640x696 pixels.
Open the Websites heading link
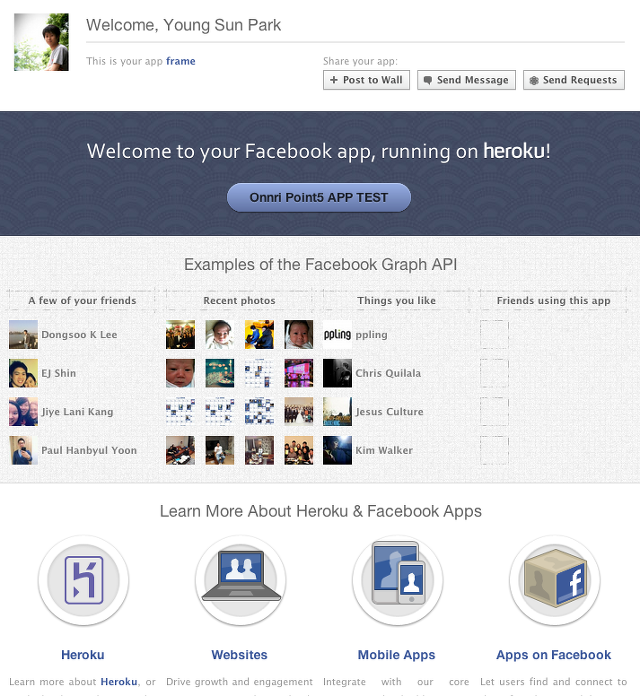coord(240,655)
